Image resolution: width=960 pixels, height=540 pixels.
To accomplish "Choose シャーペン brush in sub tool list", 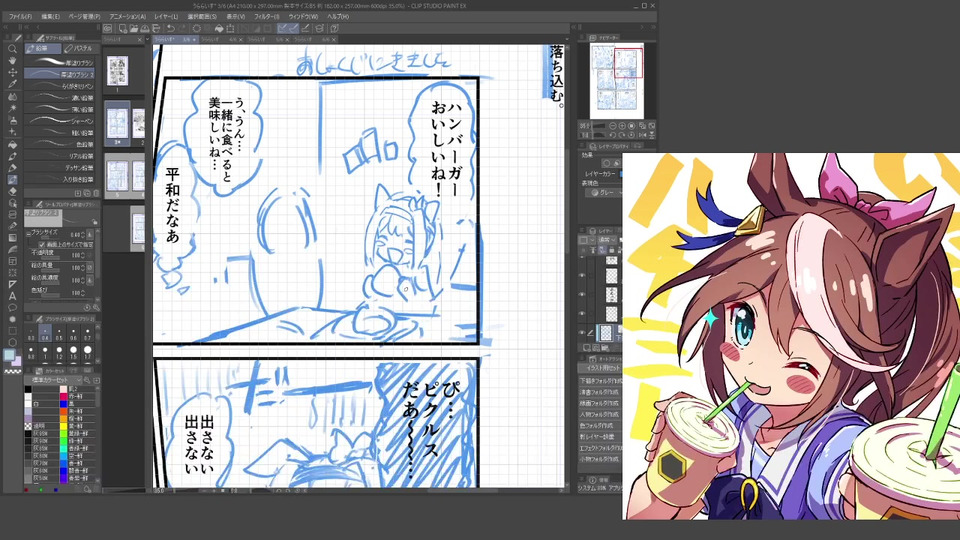I will (60, 121).
